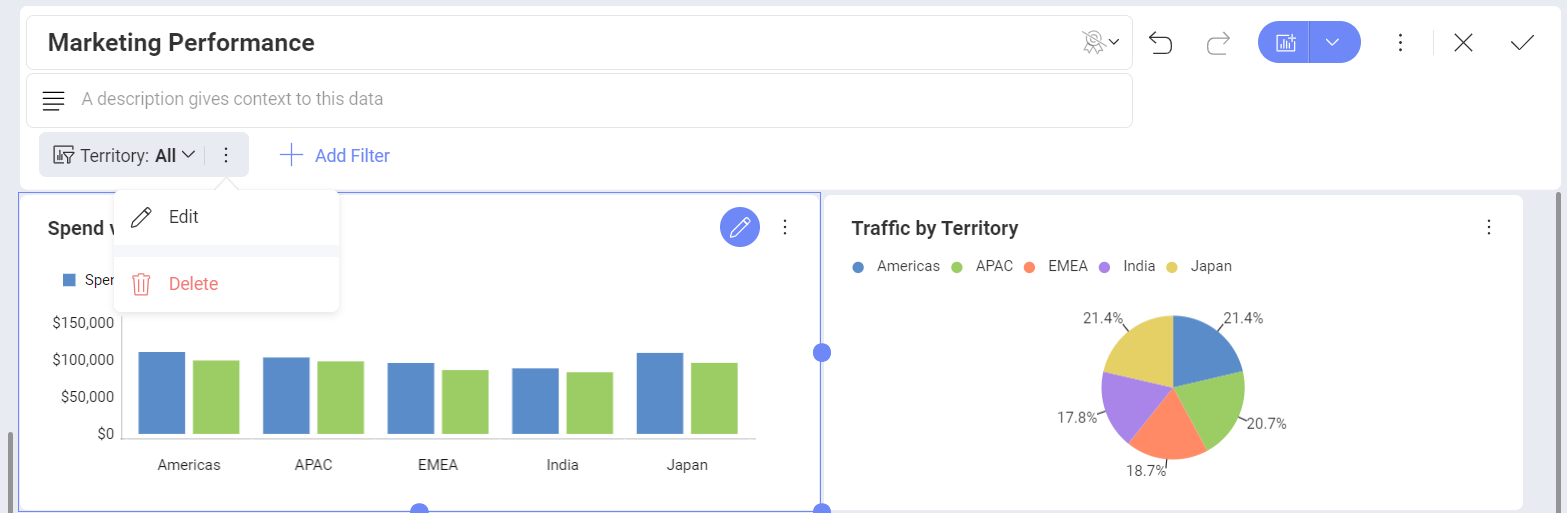Open Spend chart three-dot options menu
The height and width of the screenshot is (513, 1567).
click(x=785, y=227)
